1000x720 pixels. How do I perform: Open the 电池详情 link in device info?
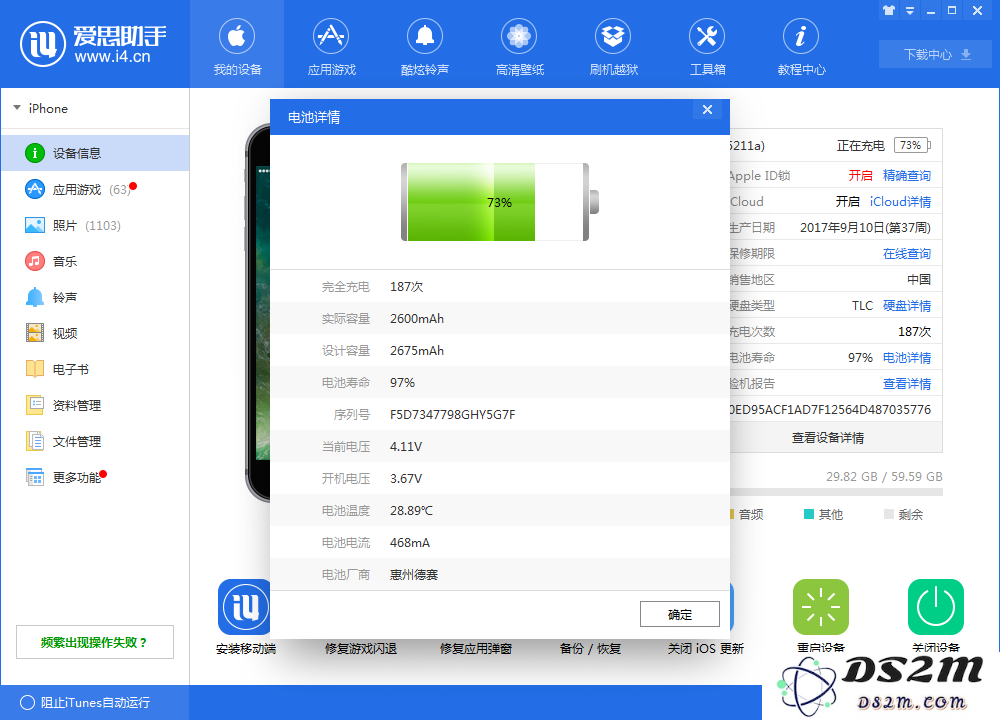(906, 358)
